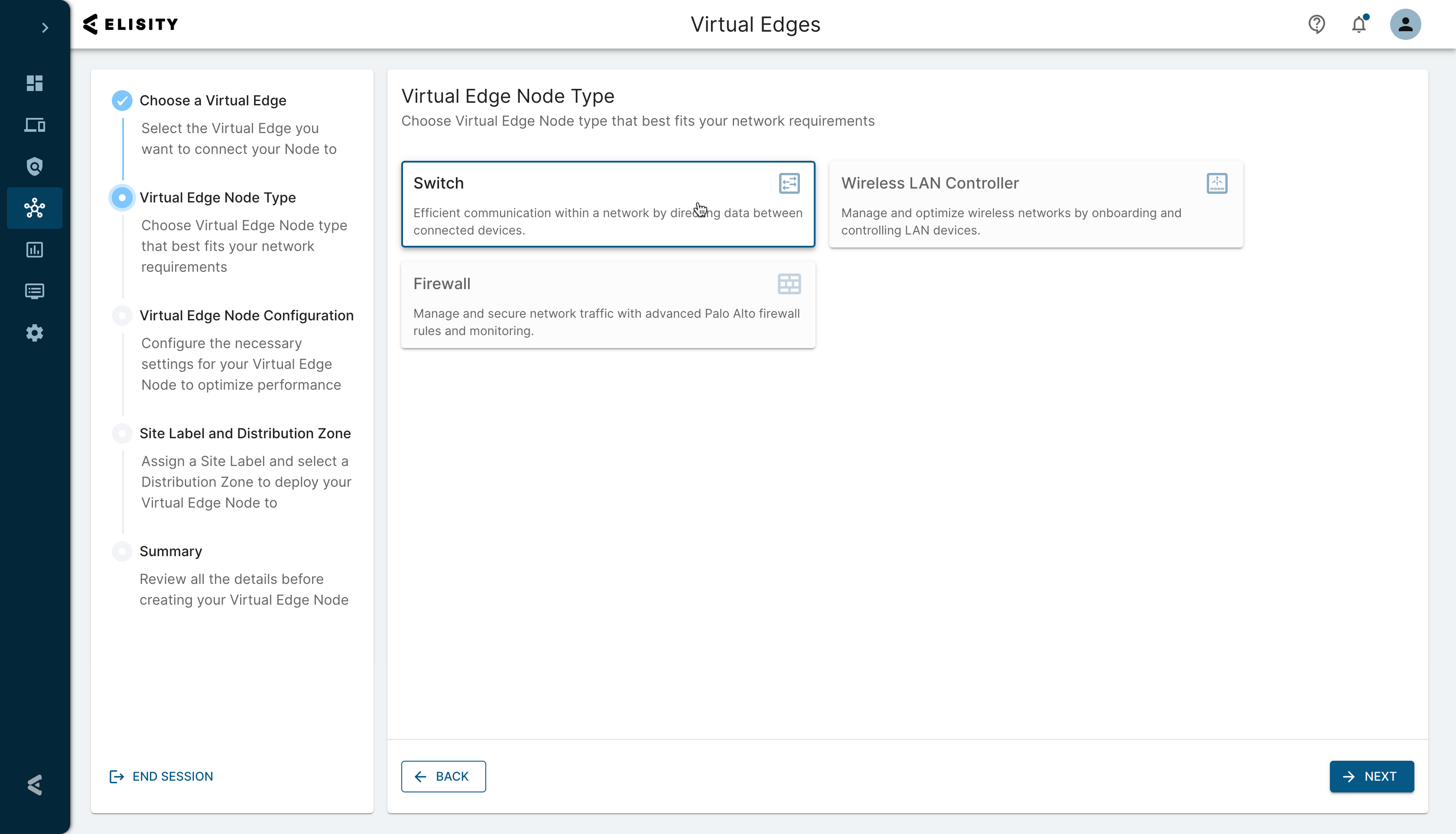Go to Choose a Virtual Edge step
The height and width of the screenshot is (834, 1456).
pyautogui.click(x=212, y=100)
